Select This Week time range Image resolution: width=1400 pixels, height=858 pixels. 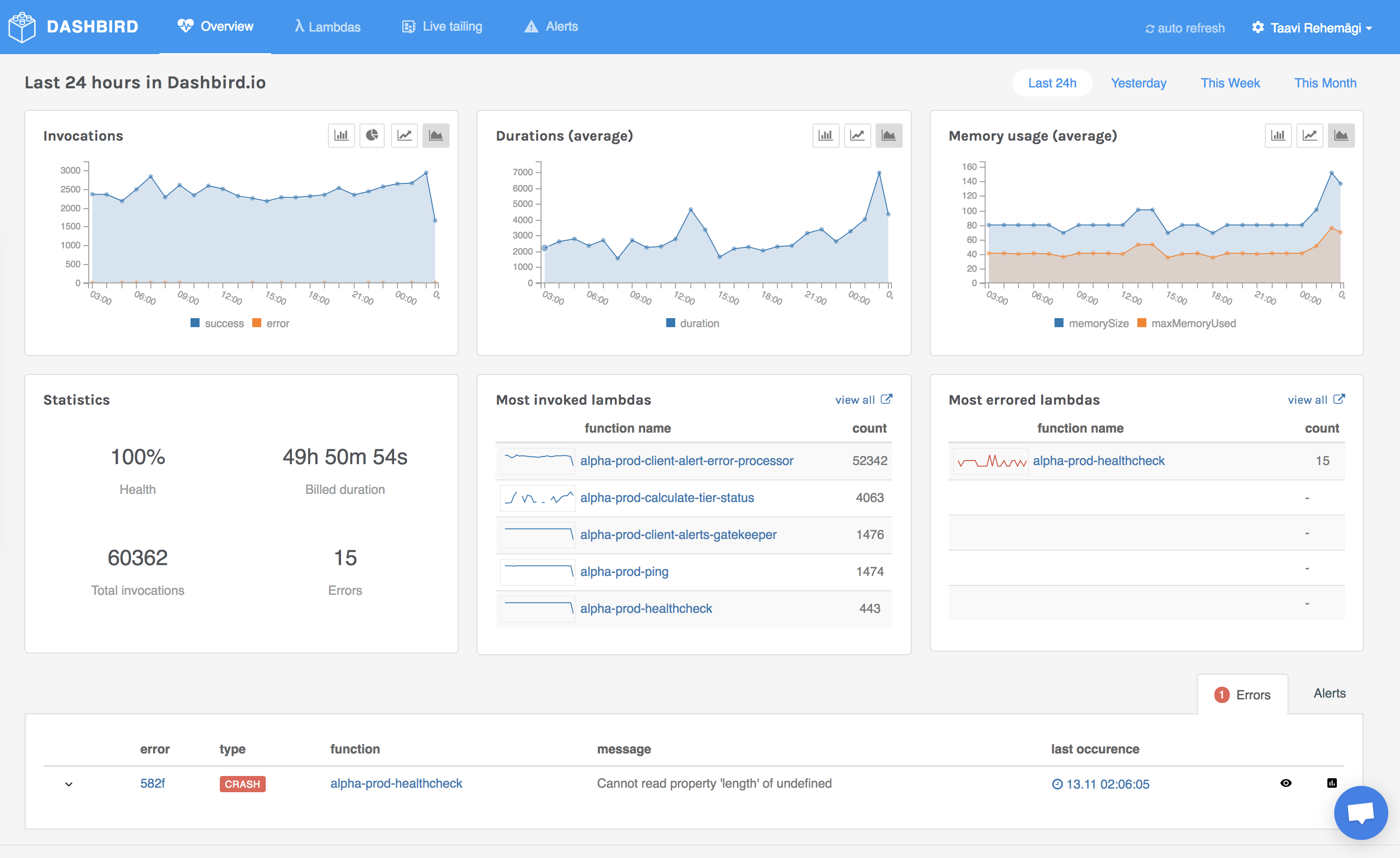tap(1230, 83)
